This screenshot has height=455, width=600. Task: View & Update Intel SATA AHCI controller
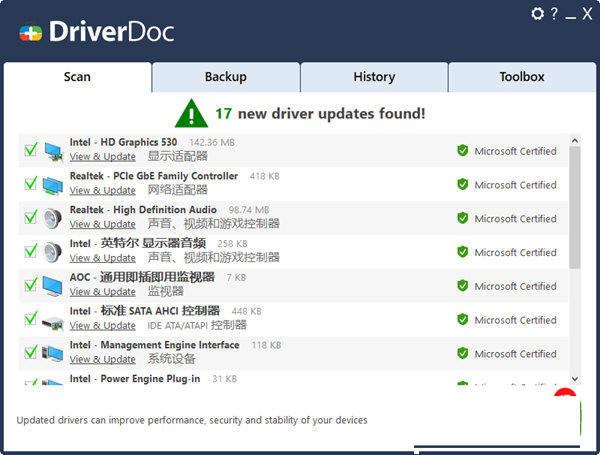103,326
